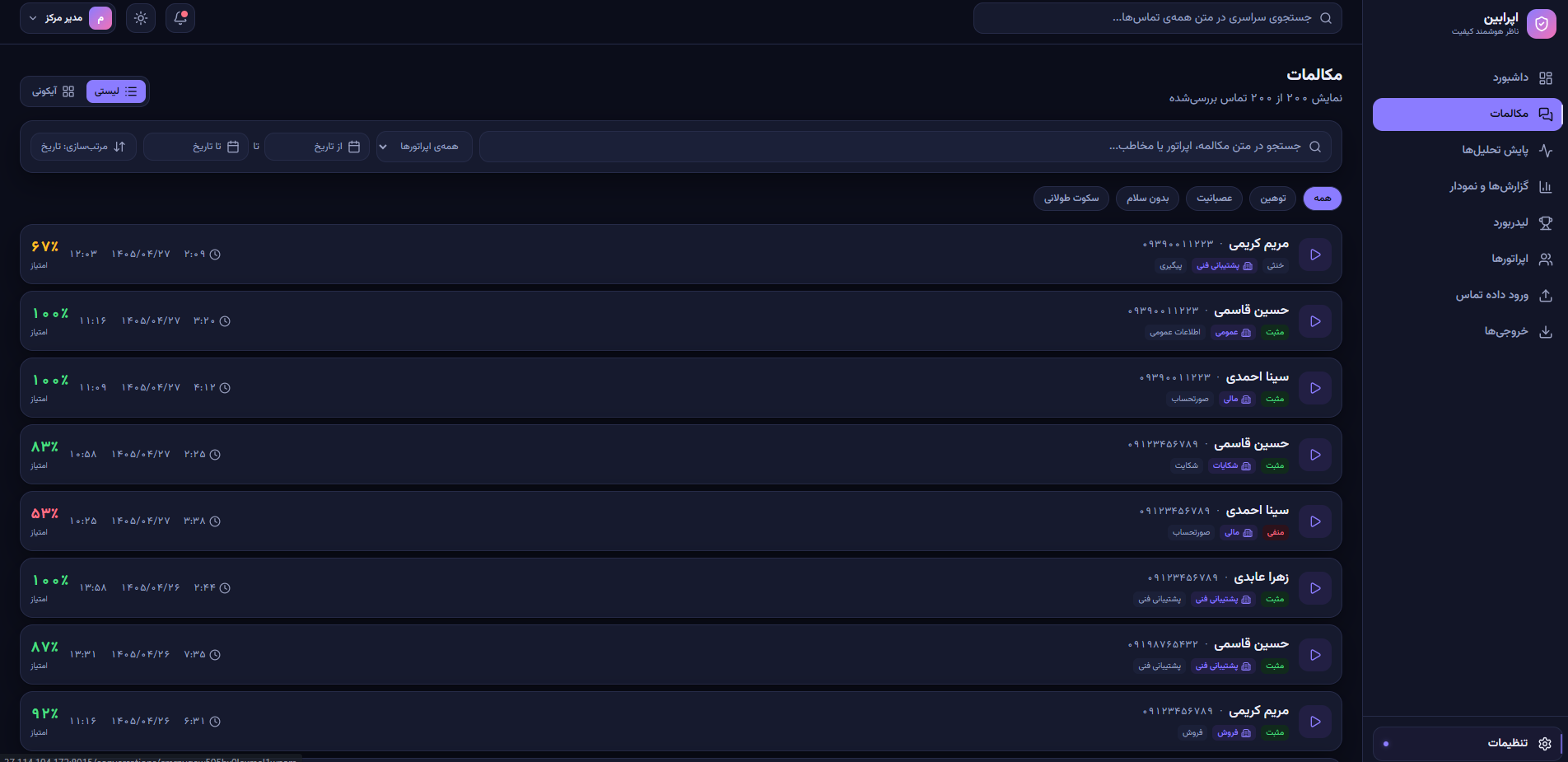Click the conversation text search field
This screenshot has width=1568, height=762.
[x=905, y=147]
